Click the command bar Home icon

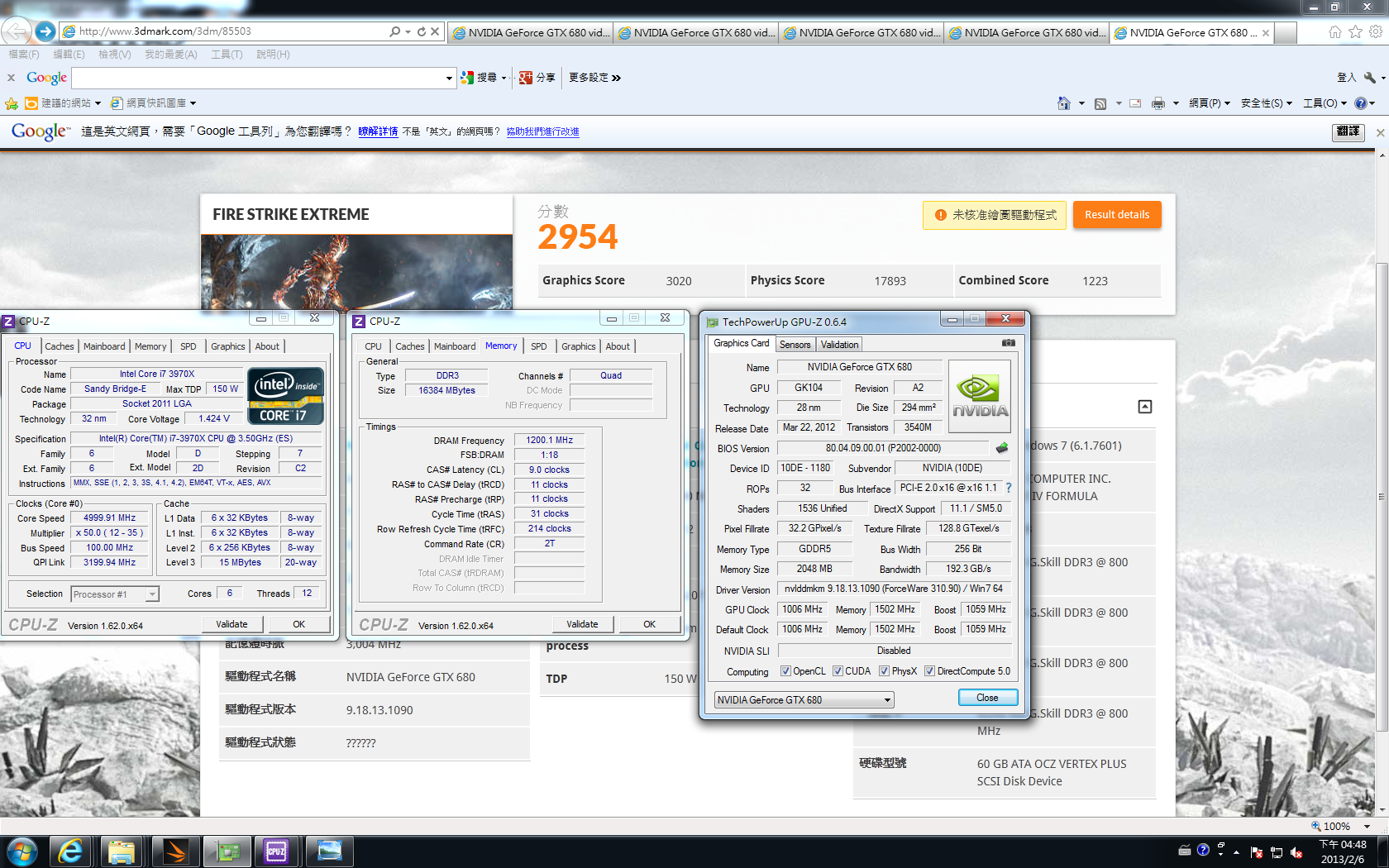[x=1064, y=103]
